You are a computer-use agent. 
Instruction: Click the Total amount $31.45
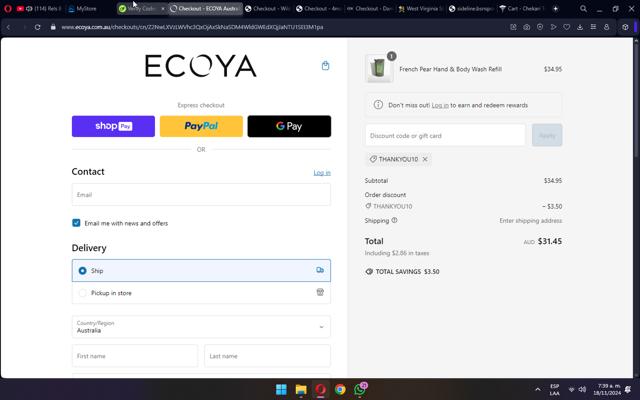[549, 241]
